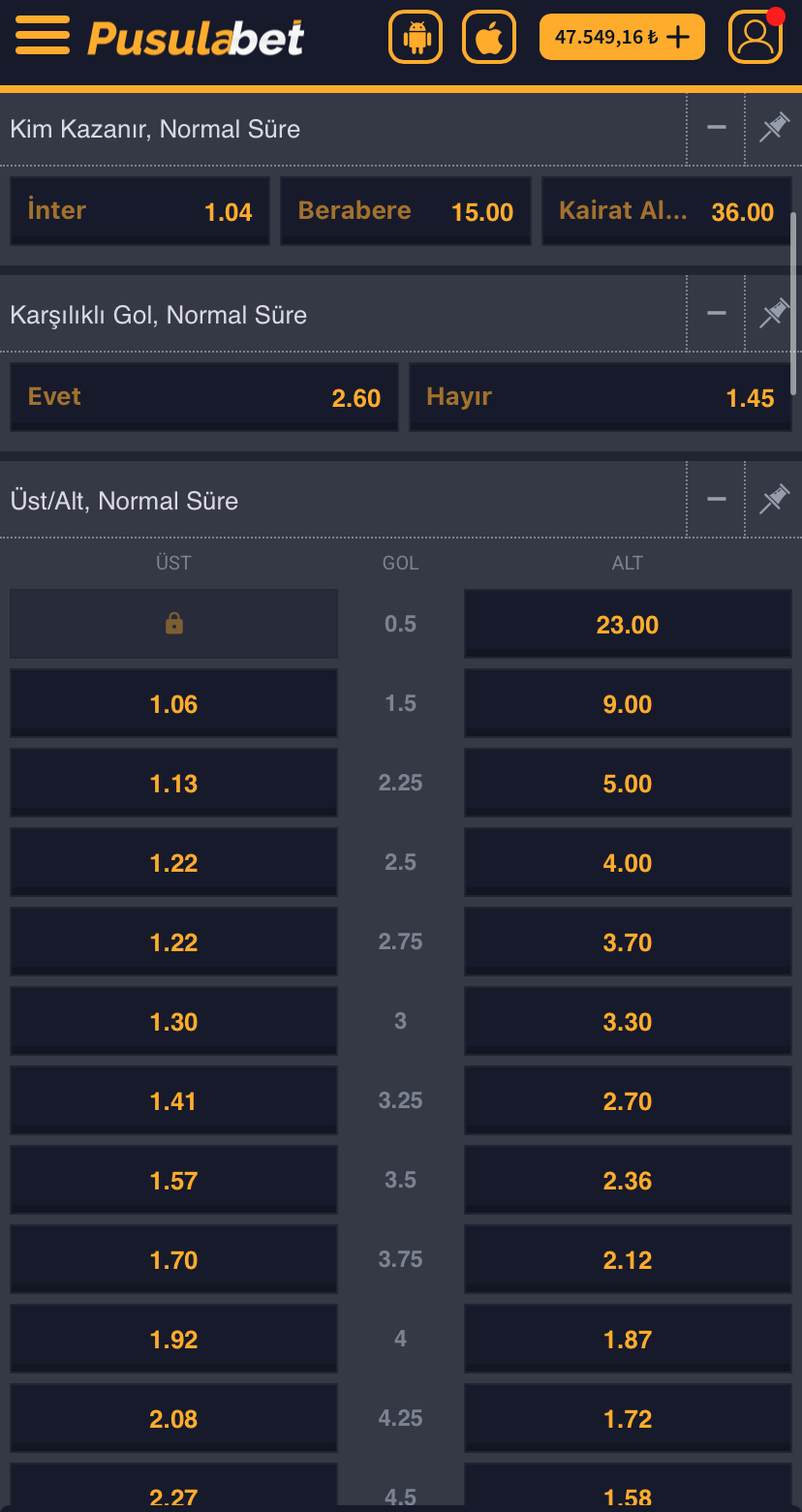802x1512 pixels.
Task: Select İnter to win at 1.04
Action: pyautogui.click(x=139, y=211)
